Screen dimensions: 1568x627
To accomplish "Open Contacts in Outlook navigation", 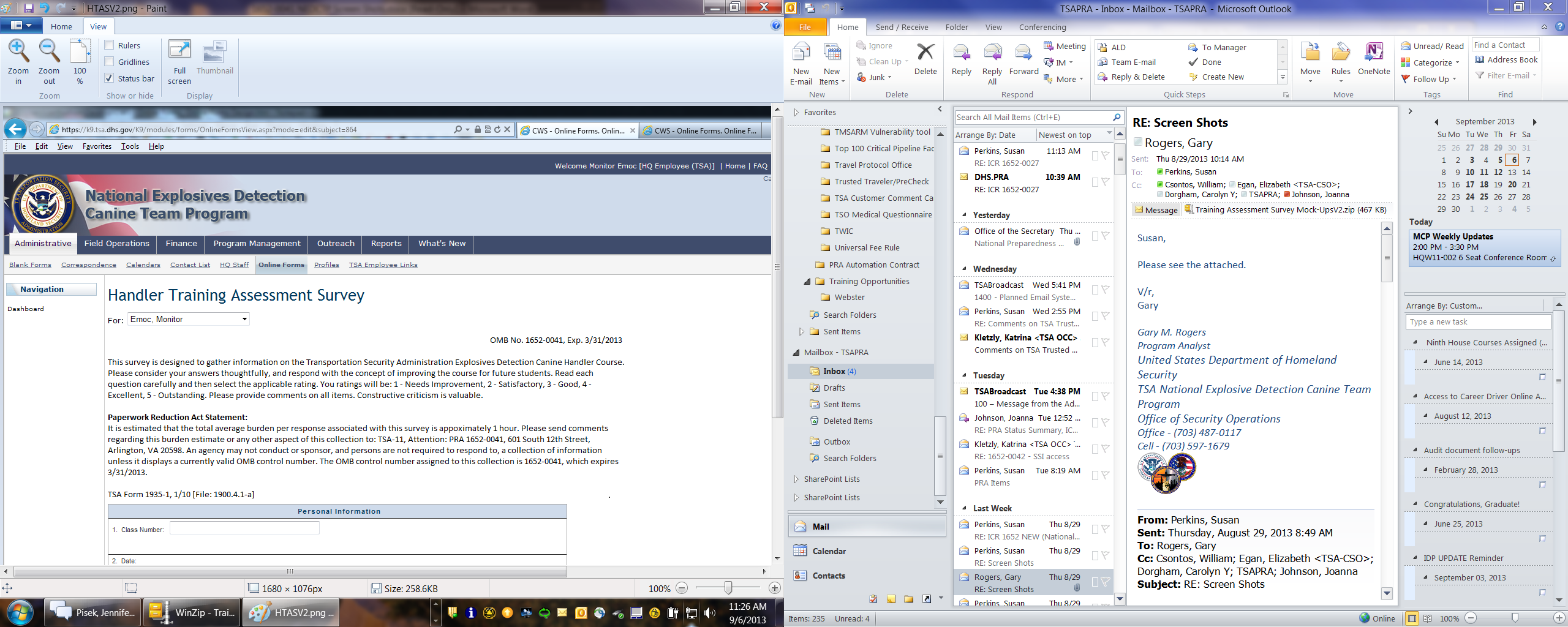I will [x=867, y=576].
